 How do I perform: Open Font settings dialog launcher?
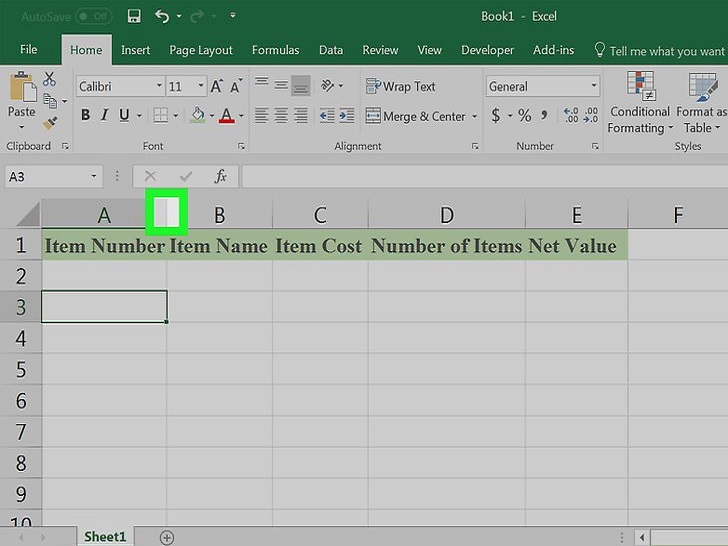click(241, 146)
